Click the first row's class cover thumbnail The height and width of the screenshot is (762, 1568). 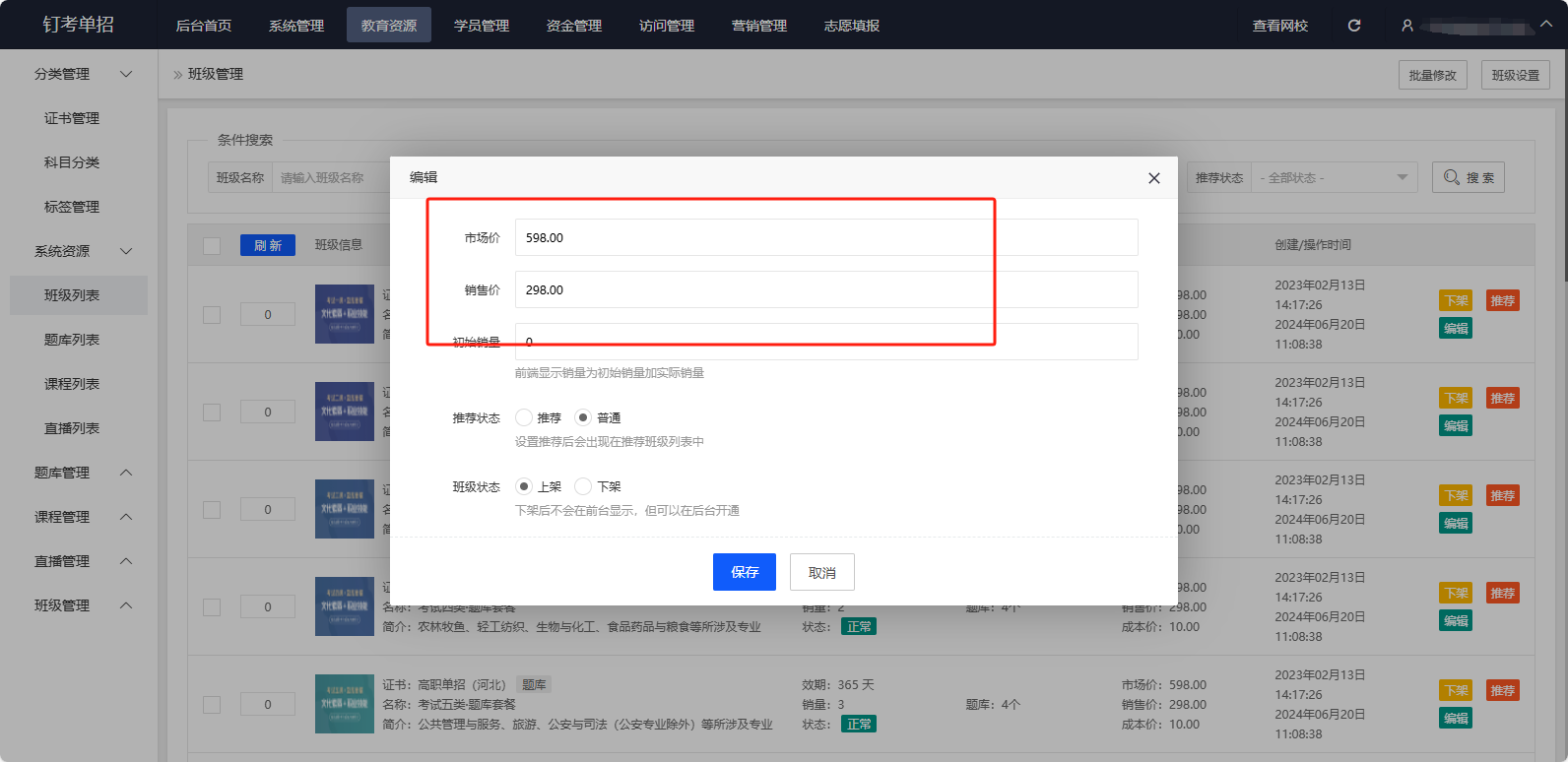[x=345, y=314]
